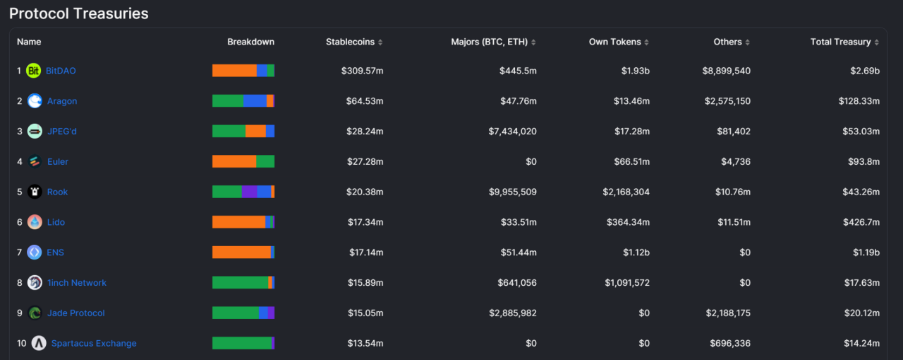Click the JPEG'd logo icon
The width and height of the screenshot is (903, 360).
pyautogui.click(x=35, y=131)
